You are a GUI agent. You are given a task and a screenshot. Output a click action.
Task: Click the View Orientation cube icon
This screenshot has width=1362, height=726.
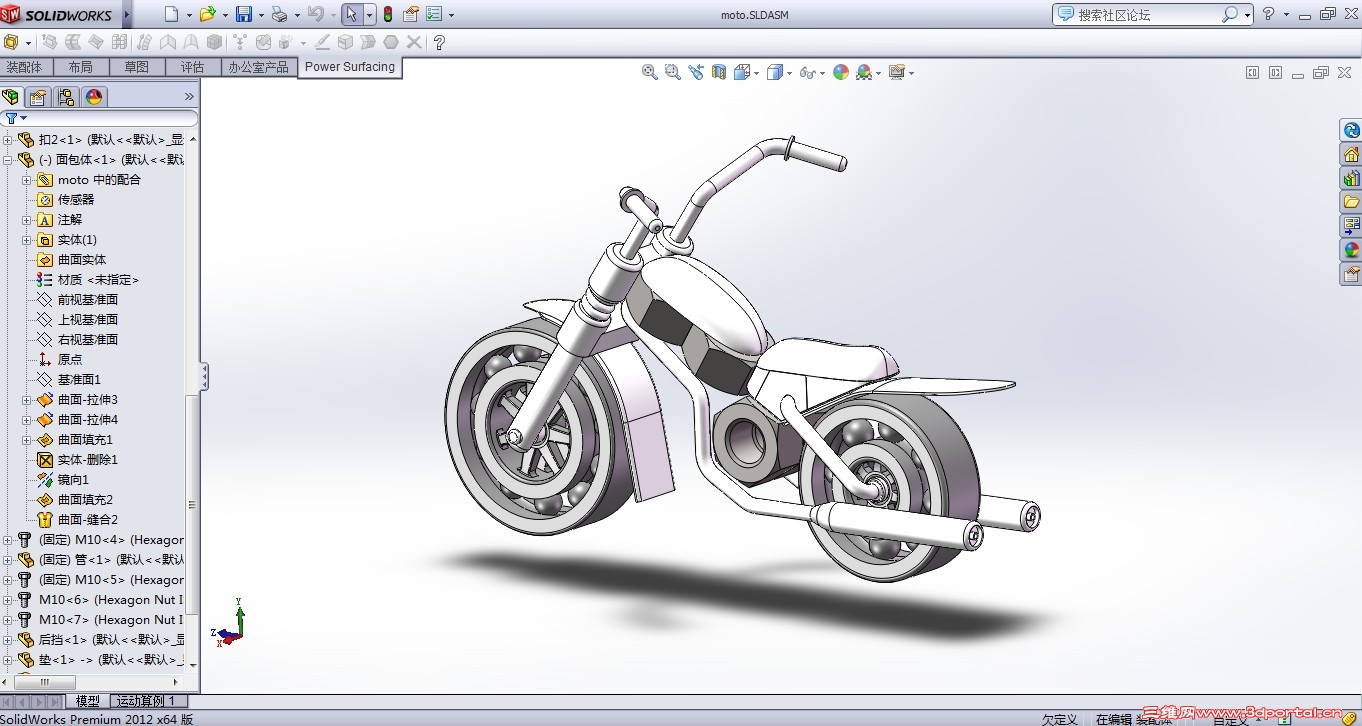(x=742, y=72)
